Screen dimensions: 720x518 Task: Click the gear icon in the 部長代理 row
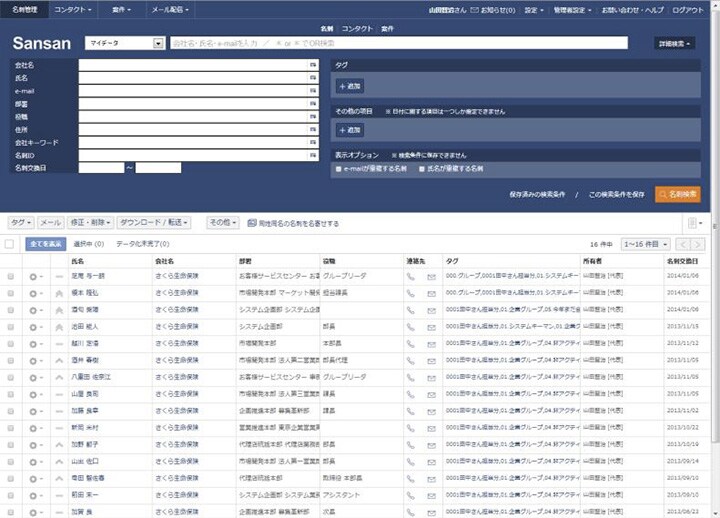coord(35,361)
